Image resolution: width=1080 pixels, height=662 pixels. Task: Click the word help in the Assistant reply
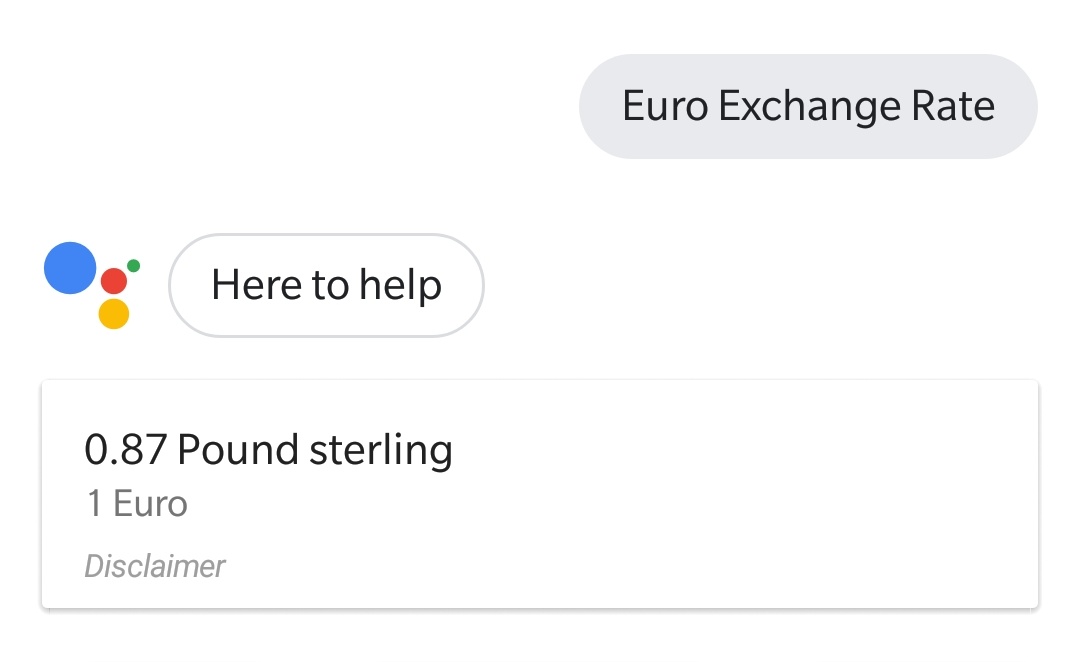point(400,285)
